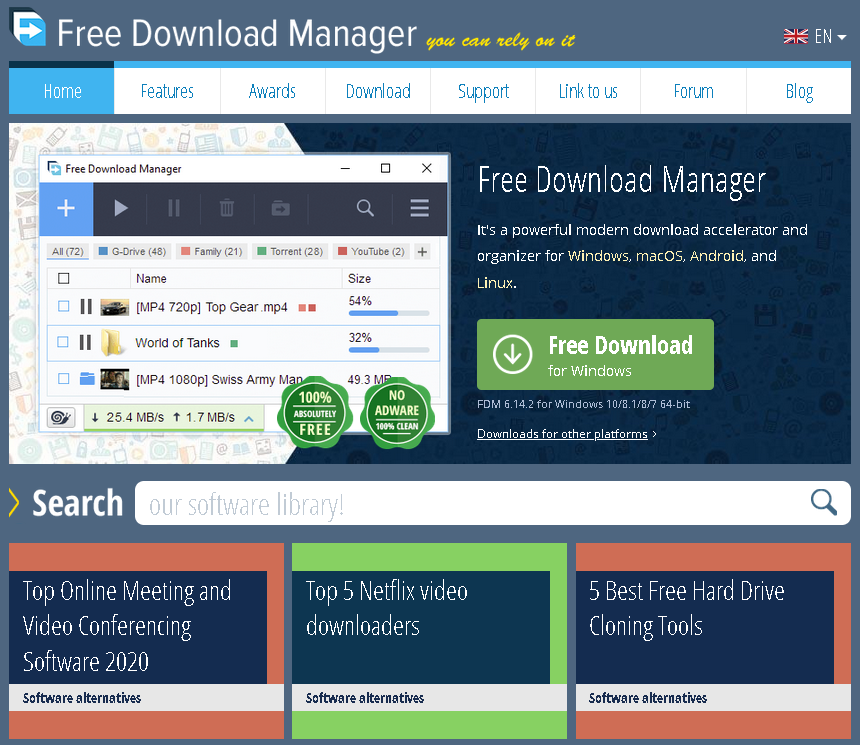
Task: Click the software library search field
Action: tap(470, 504)
